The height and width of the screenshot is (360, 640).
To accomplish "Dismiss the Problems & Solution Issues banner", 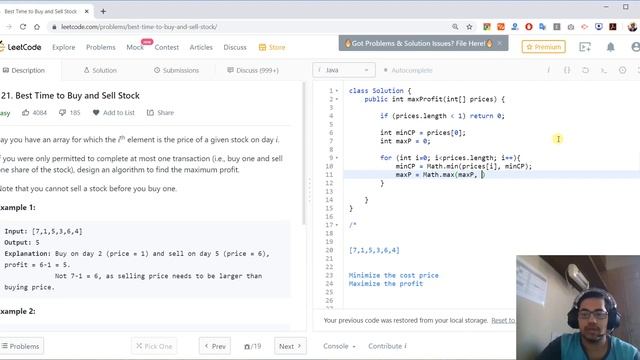I will 500,43.
